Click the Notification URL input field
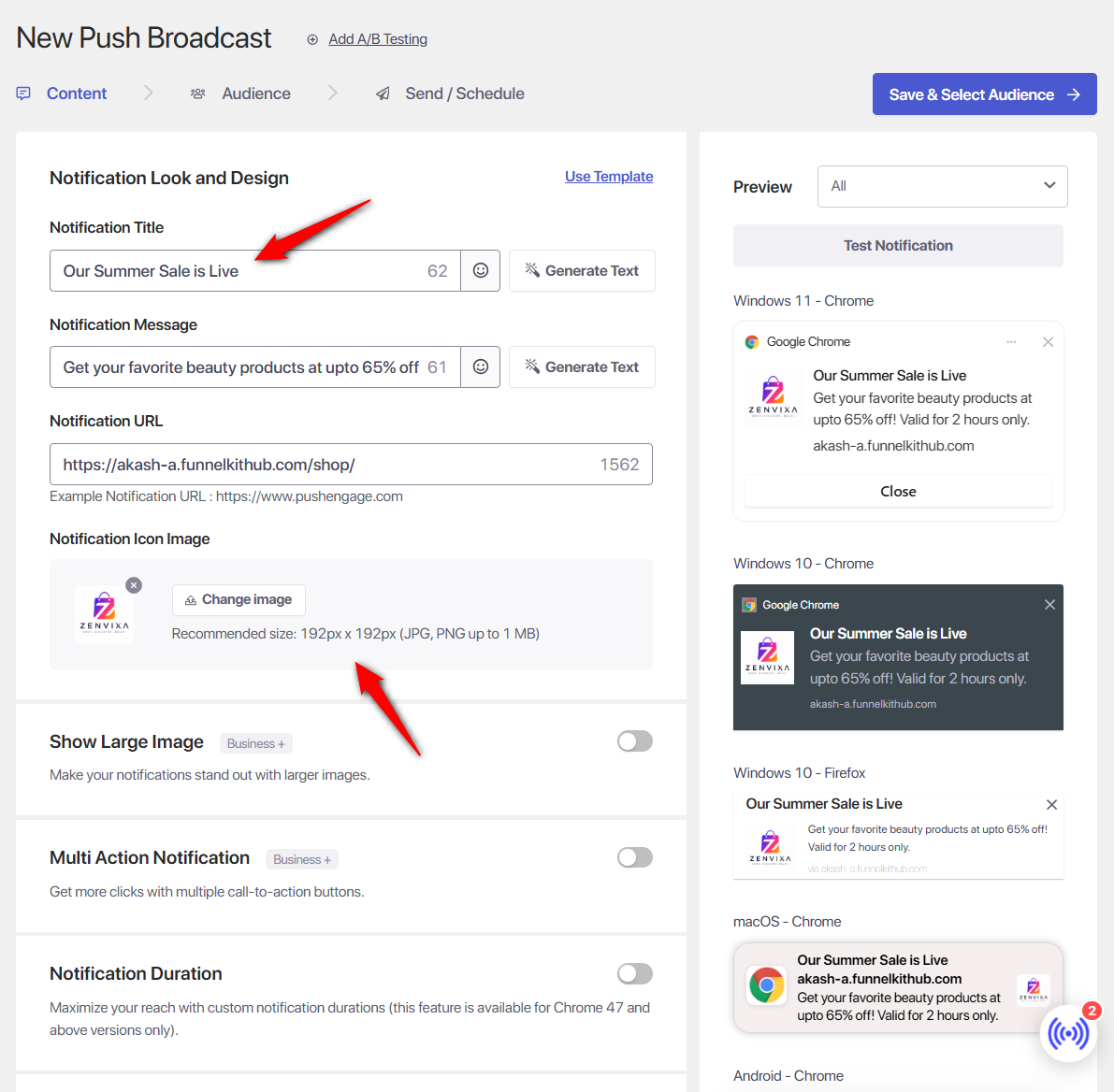 [x=351, y=465]
